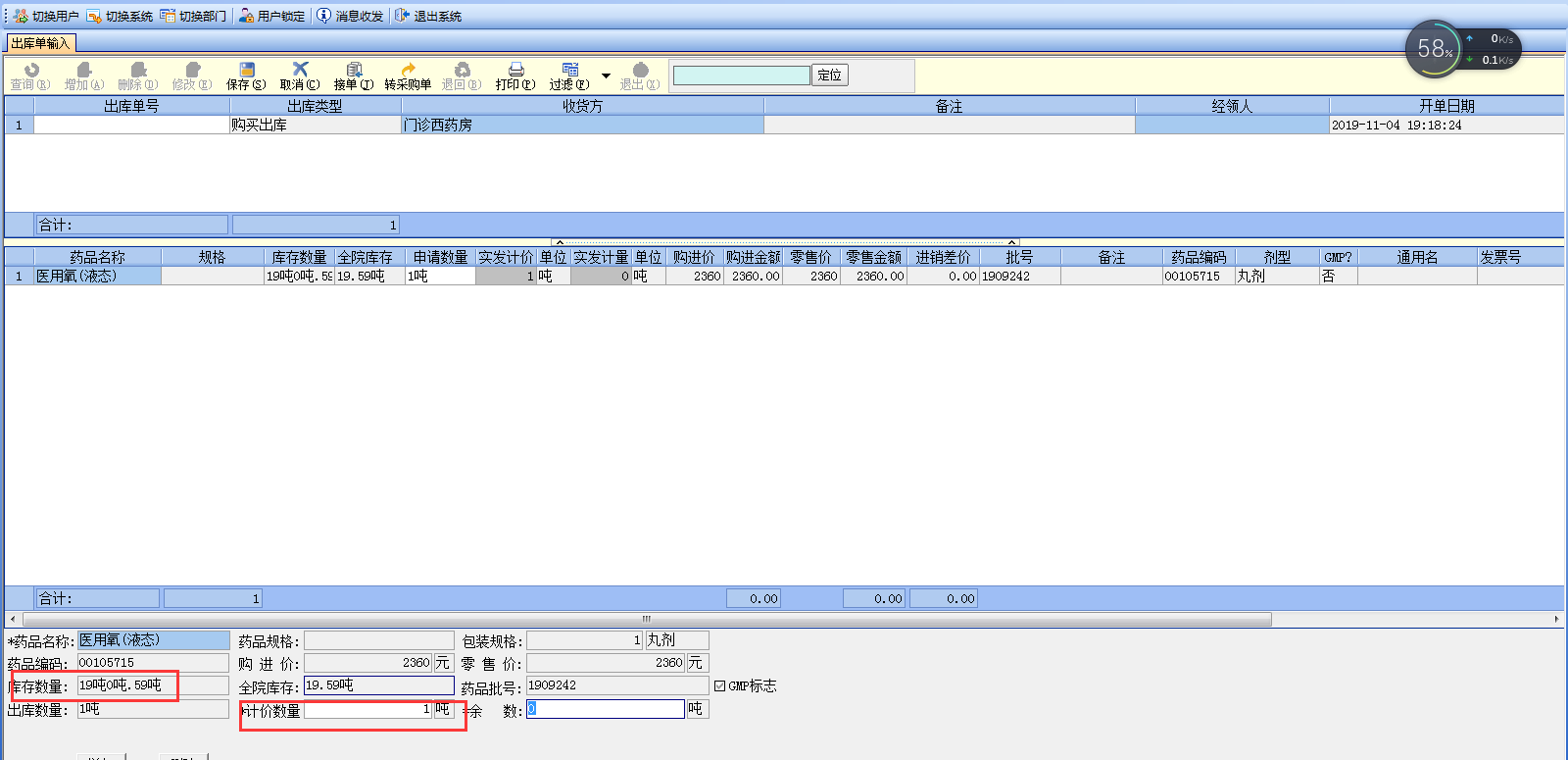Click the 通用名 column header
Screen dimensions: 1568x760
(1417, 257)
